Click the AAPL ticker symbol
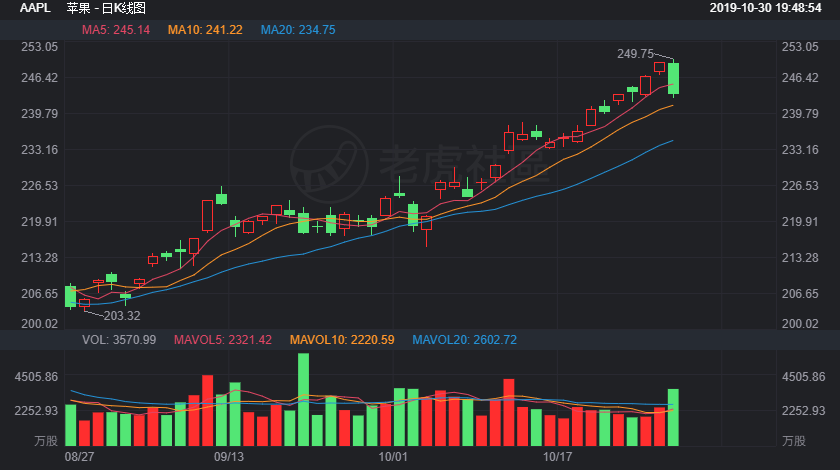This screenshot has width=840, height=470. coord(35,8)
